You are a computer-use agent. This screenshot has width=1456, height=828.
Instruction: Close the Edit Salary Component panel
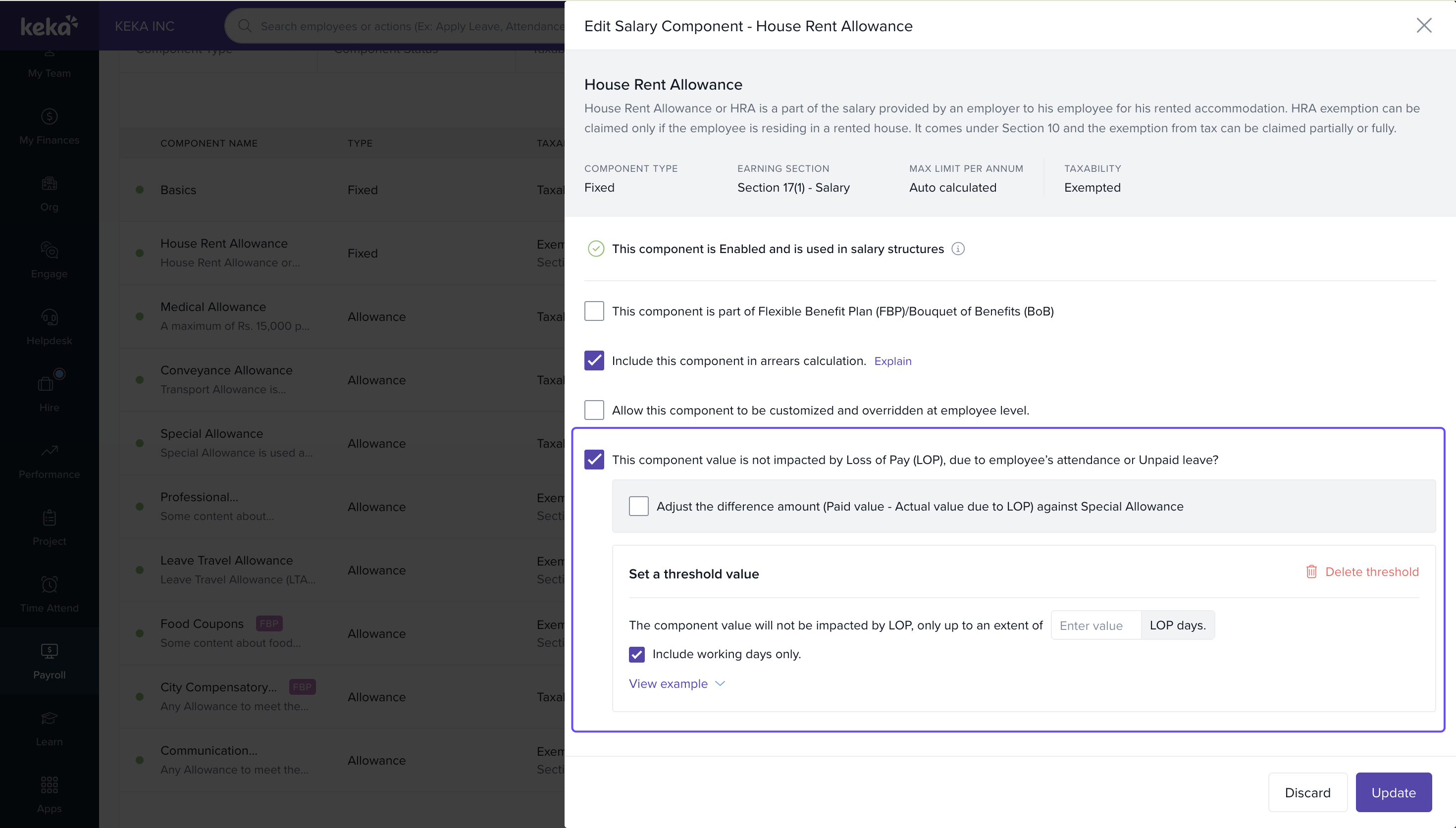click(x=1424, y=26)
